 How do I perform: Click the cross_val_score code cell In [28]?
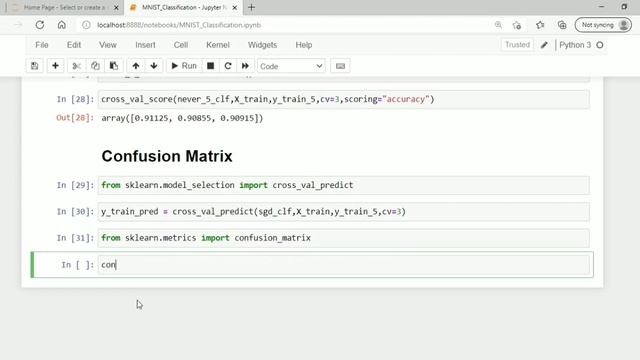pyautogui.click(x=344, y=99)
